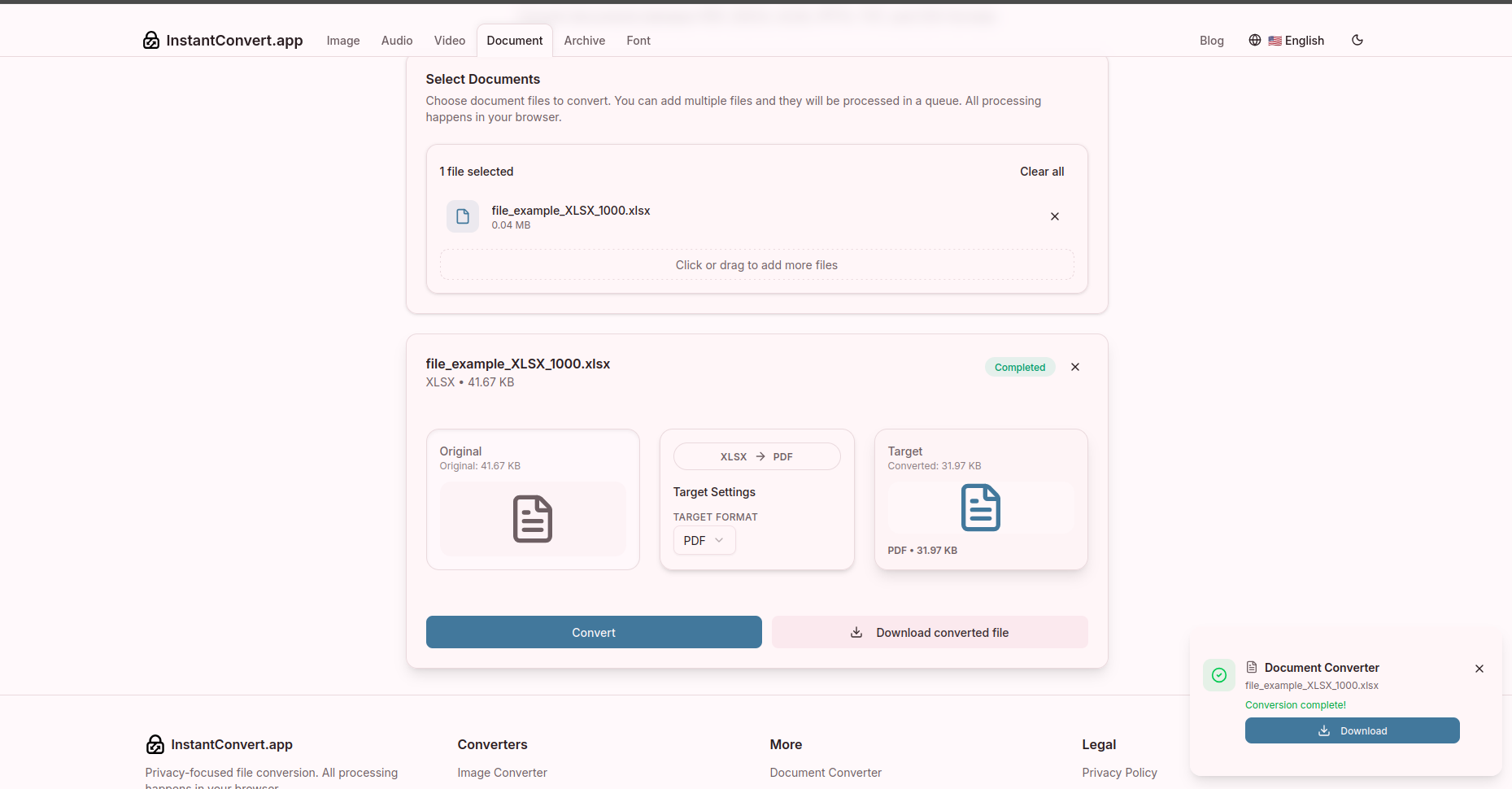Click the green success checkmark in the notification

1218,675
